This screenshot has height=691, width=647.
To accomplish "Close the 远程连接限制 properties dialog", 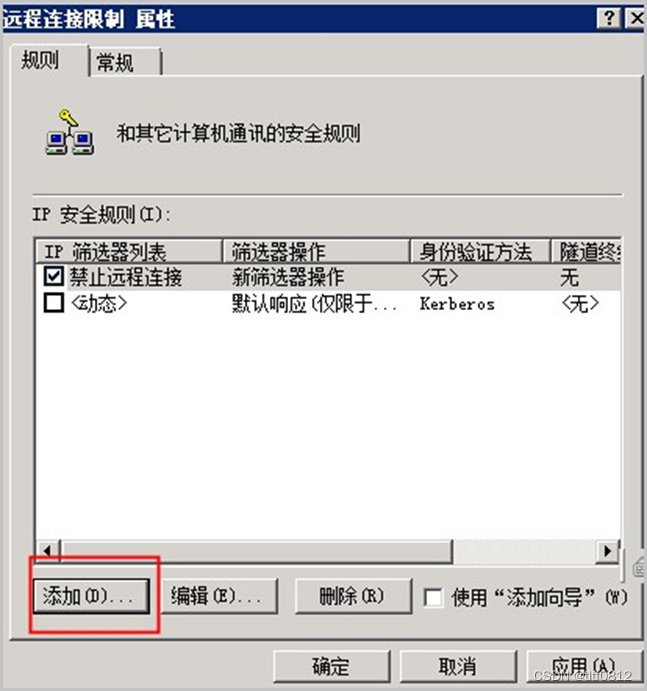I will [x=636, y=19].
